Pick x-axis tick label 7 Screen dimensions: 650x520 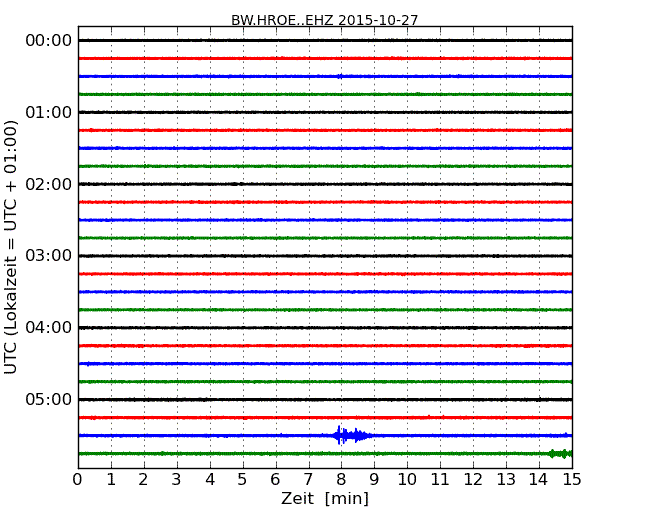[x=308, y=480]
